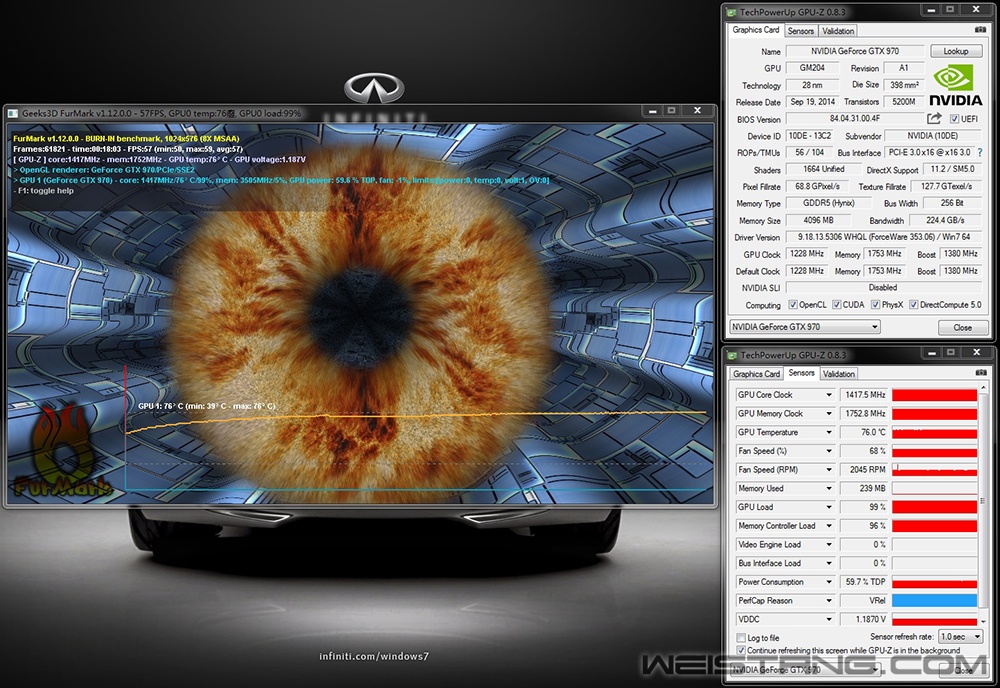This screenshot has width=1000, height=688.
Task: Click the camera screenshot icon in Sensors GPU-Z window
Action: tap(981, 372)
